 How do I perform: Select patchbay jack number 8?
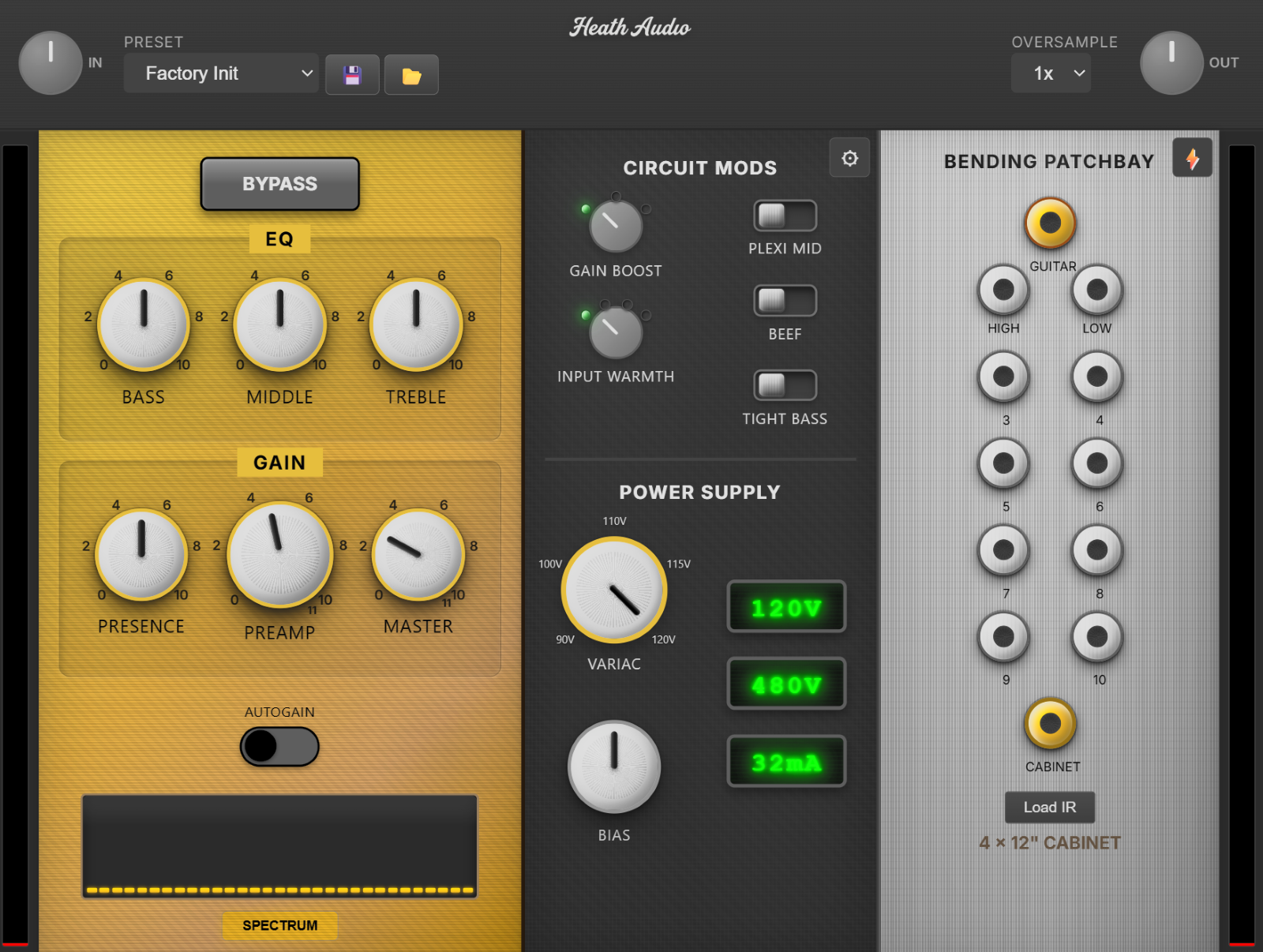(1096, 551)
